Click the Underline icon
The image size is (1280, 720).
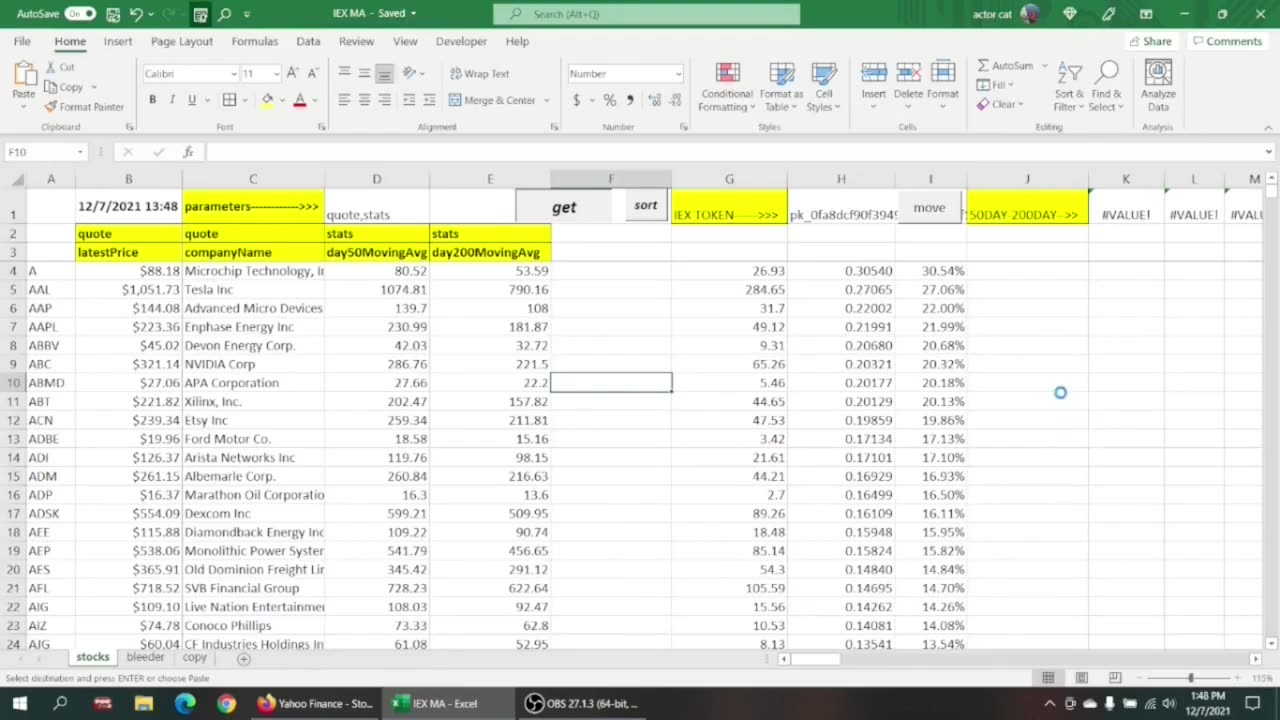point(191,100)
